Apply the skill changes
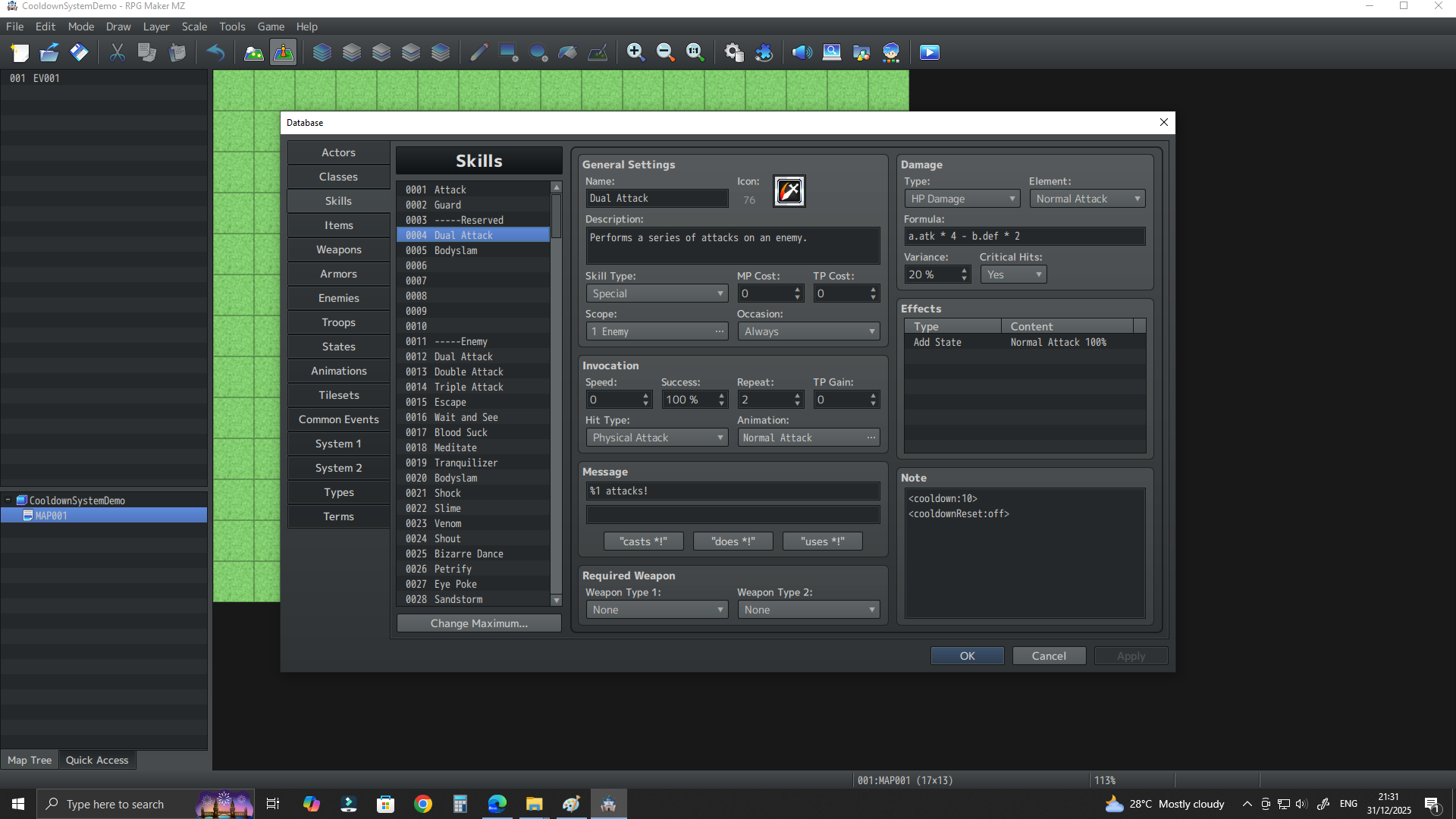Screen dimensions: 1456x819 pos(1130,655)
